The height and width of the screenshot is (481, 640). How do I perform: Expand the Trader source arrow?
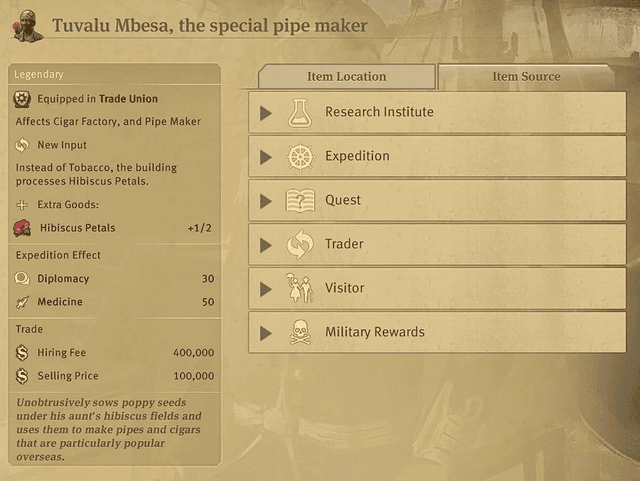pyautogui.click(x=266, y=245)
